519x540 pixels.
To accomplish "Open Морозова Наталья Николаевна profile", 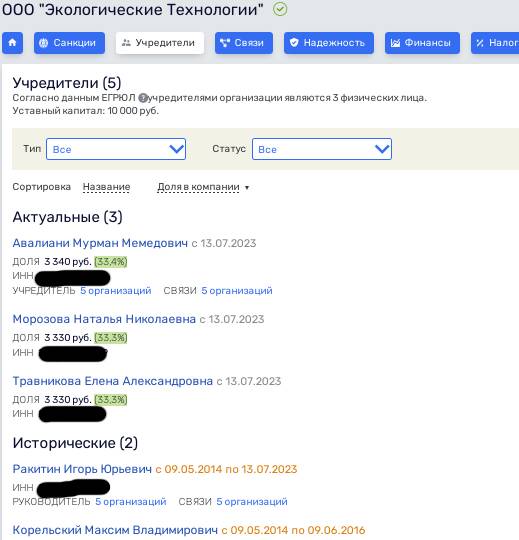I will click(104, 319).
